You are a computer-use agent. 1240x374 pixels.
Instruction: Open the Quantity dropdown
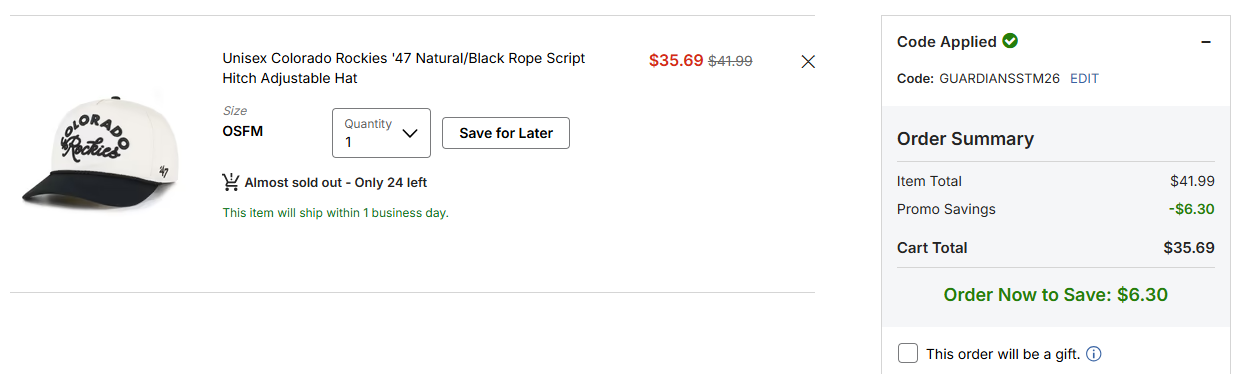(381, 133)
